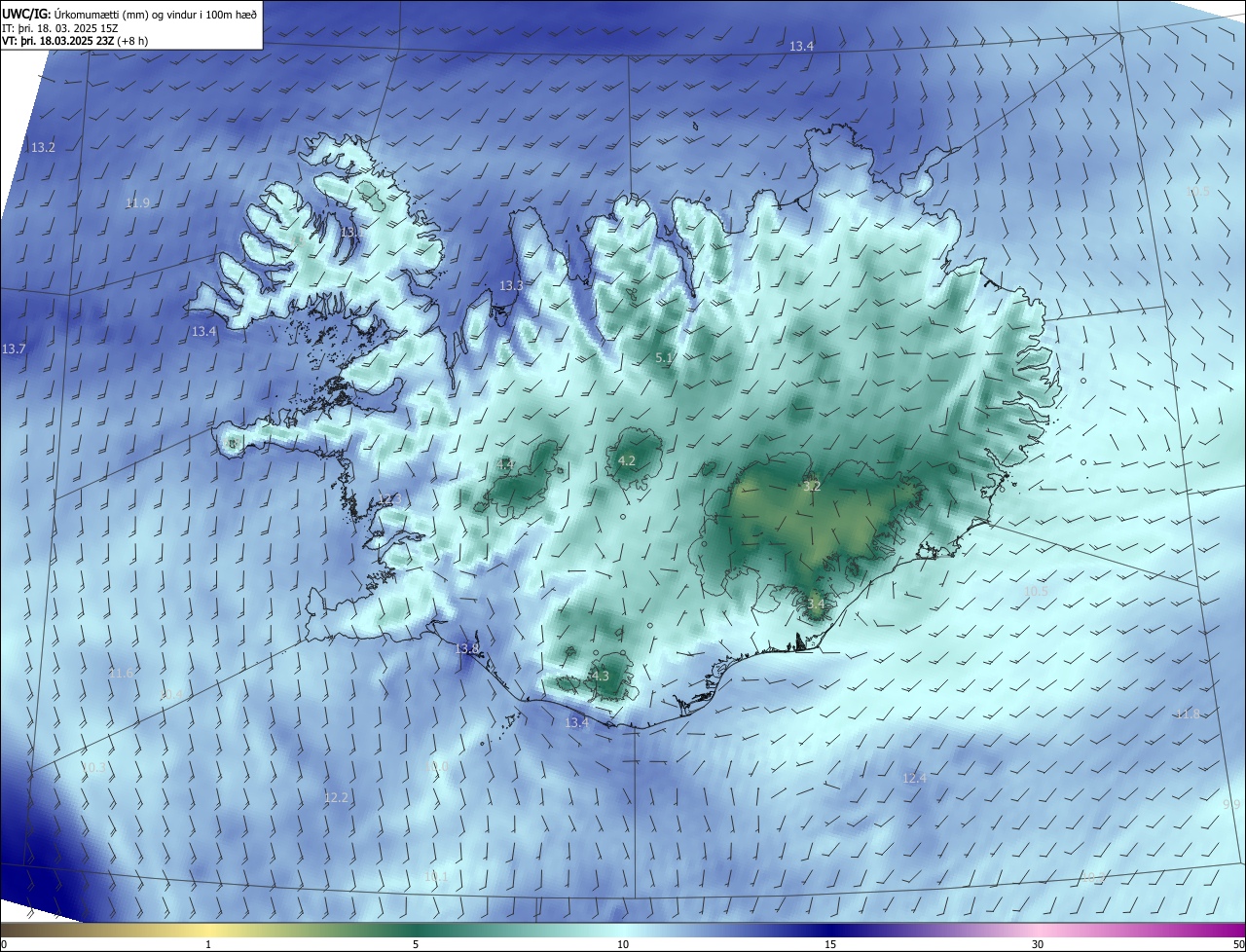
Task: Click the 5.1 value label
Action: 664,358
